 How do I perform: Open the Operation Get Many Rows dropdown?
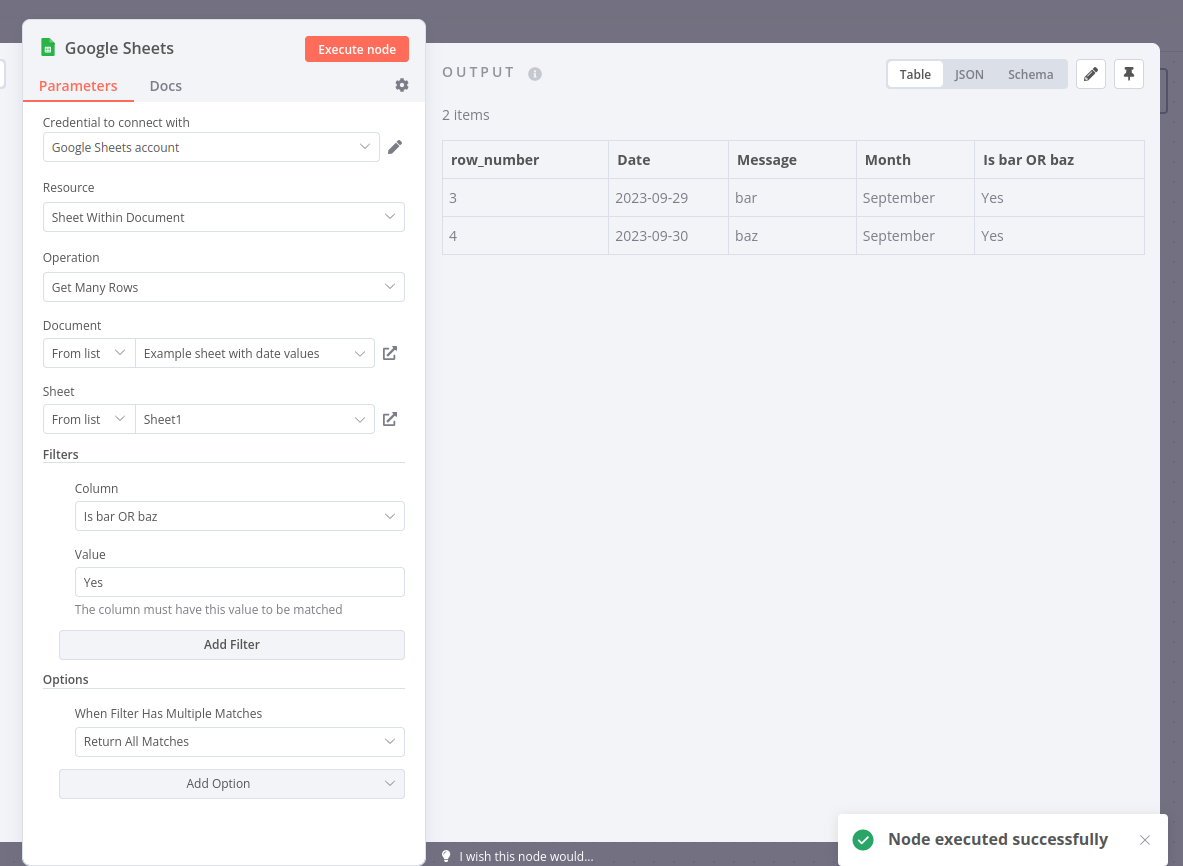point(223,287)
